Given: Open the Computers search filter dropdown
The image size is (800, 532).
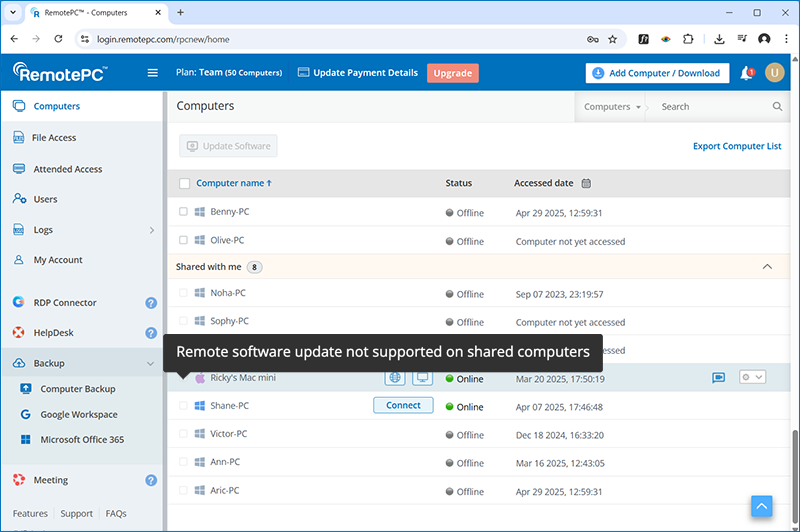Looking at the screenshot, I should [612, 107].
